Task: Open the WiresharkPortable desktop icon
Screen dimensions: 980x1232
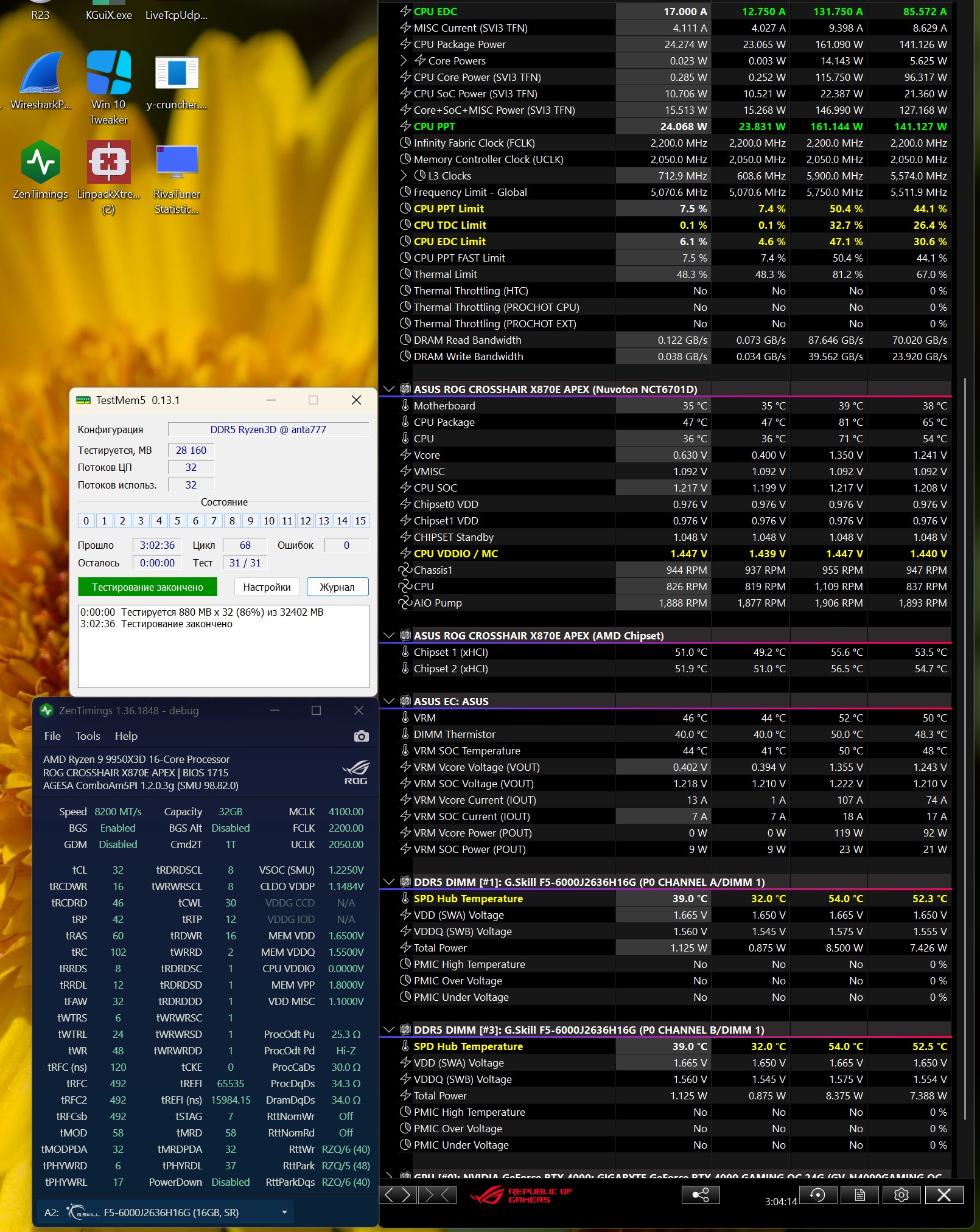Action: click(x=40, y=81)
